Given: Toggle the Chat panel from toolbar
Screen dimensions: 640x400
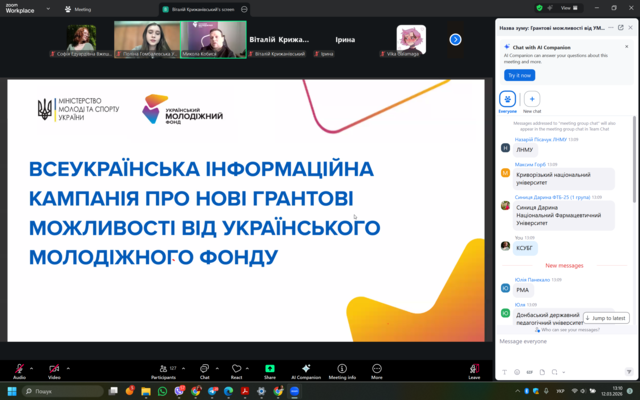Looking at the screenshot, I should [204, 369].
